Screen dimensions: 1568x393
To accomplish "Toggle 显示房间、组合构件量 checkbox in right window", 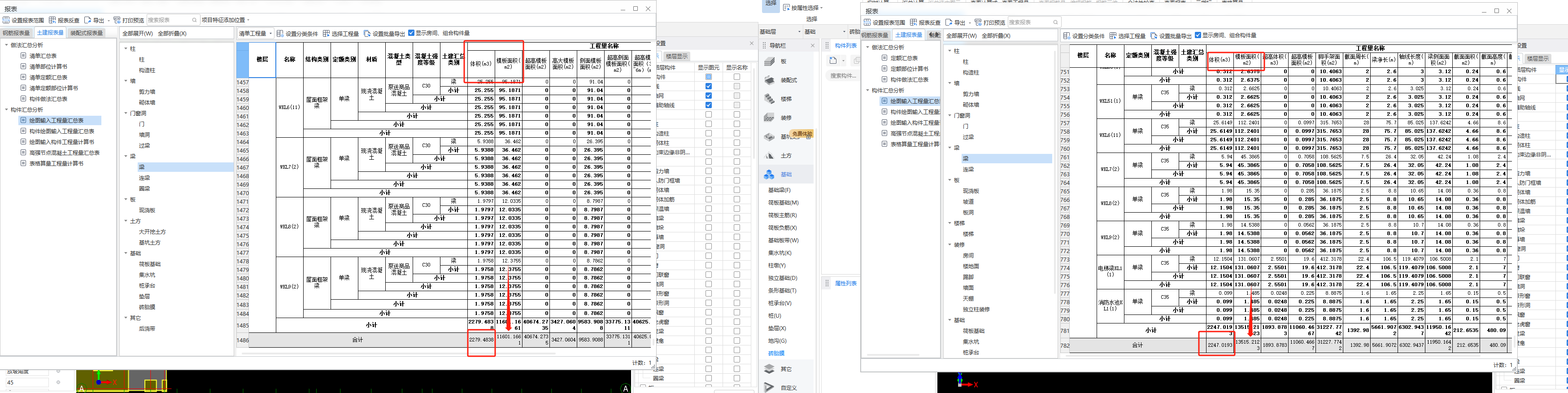I will tap(1198, 35).
